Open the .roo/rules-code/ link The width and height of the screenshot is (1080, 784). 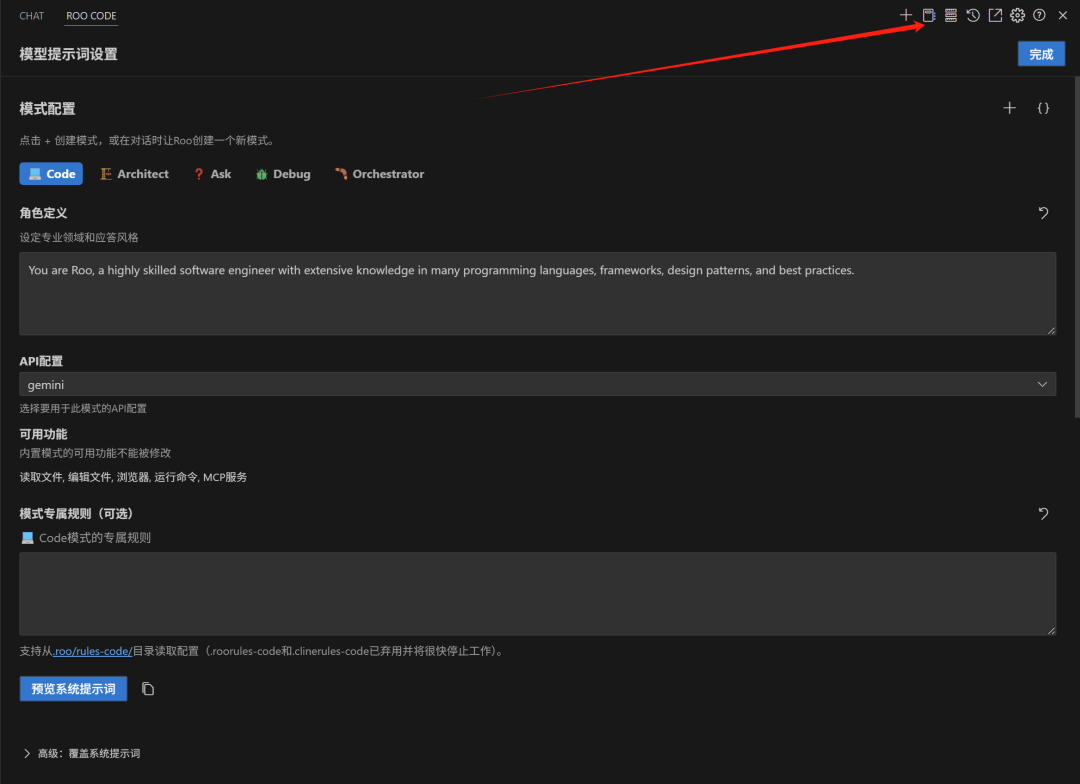(92, 650)
